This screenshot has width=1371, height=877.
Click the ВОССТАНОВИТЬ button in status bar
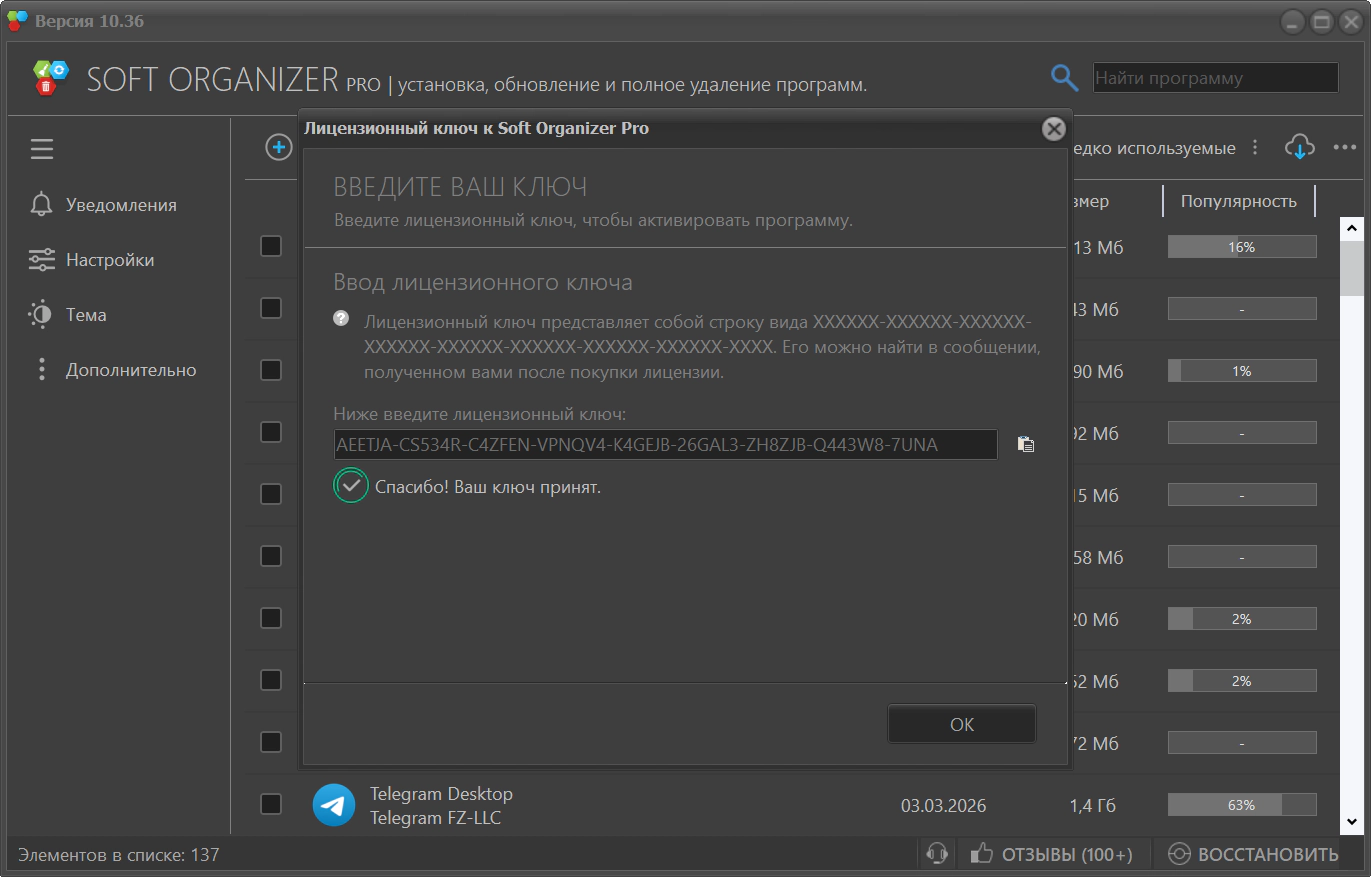(1254, 854)
